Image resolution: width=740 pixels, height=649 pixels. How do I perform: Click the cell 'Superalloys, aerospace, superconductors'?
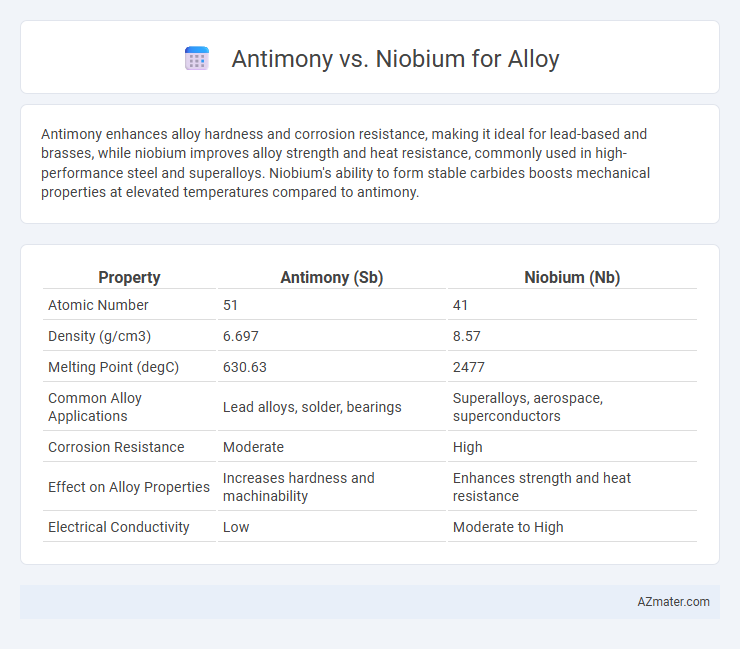528,407
